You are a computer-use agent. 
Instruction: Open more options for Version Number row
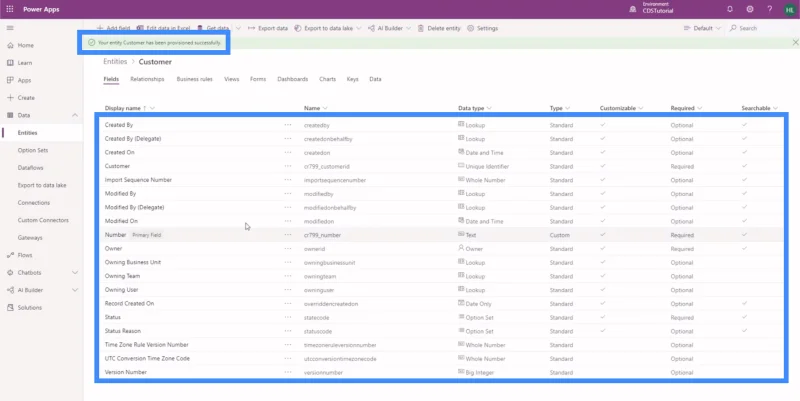coord(288,372)
